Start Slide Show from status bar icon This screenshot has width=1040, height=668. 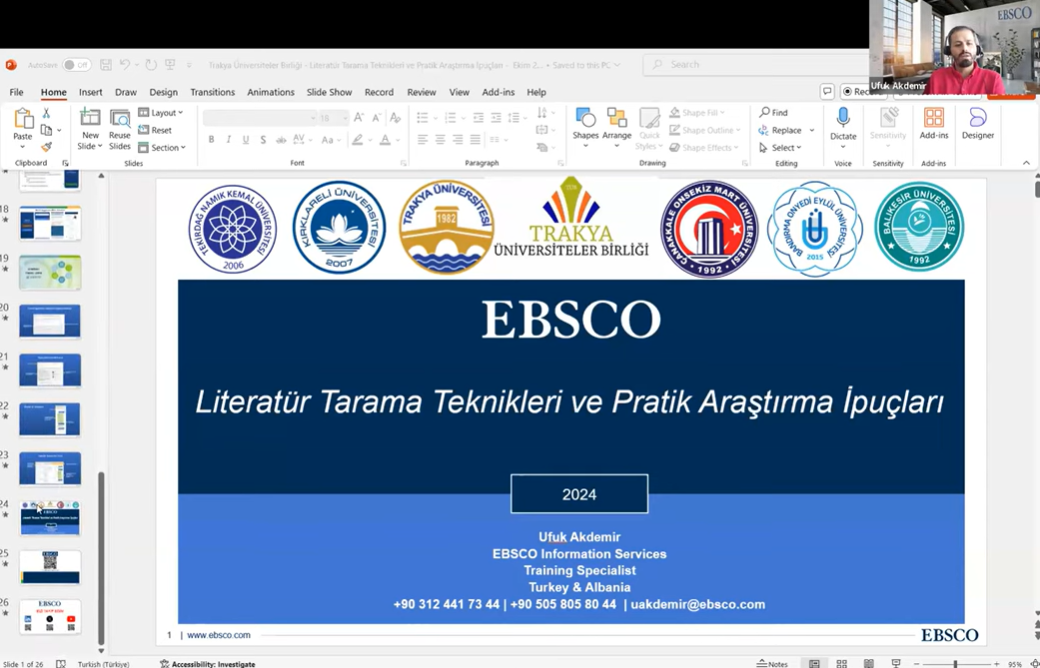click(x=895, y=663)
